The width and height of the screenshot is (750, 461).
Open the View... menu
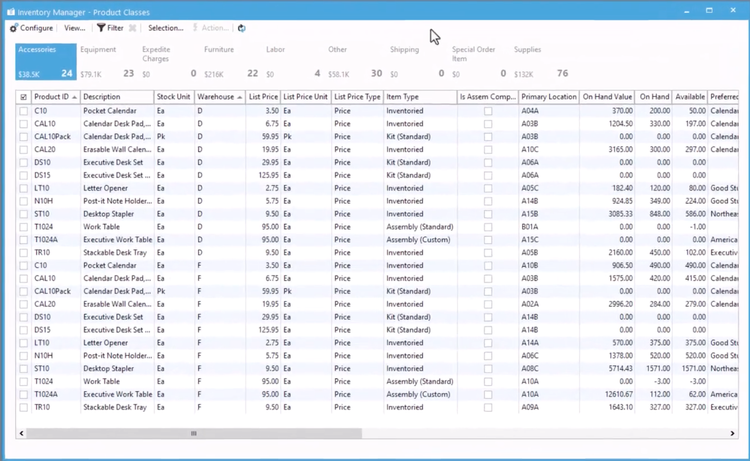point(75,28)
